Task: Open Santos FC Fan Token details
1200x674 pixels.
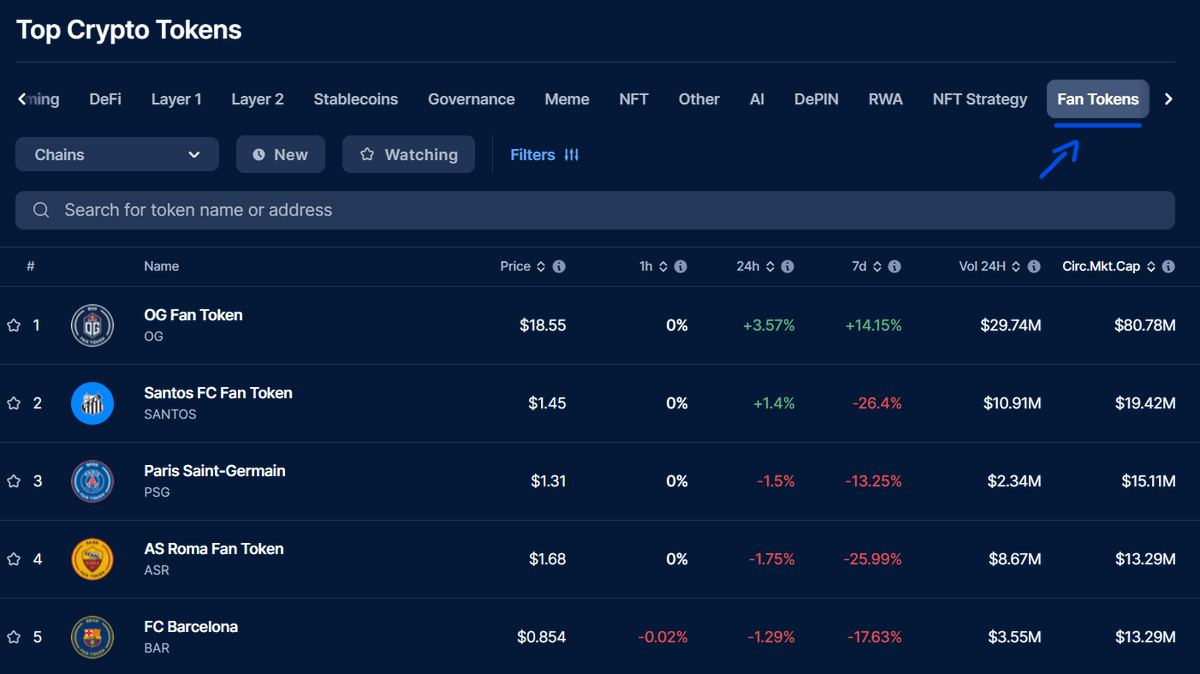Action: point(218,393)
